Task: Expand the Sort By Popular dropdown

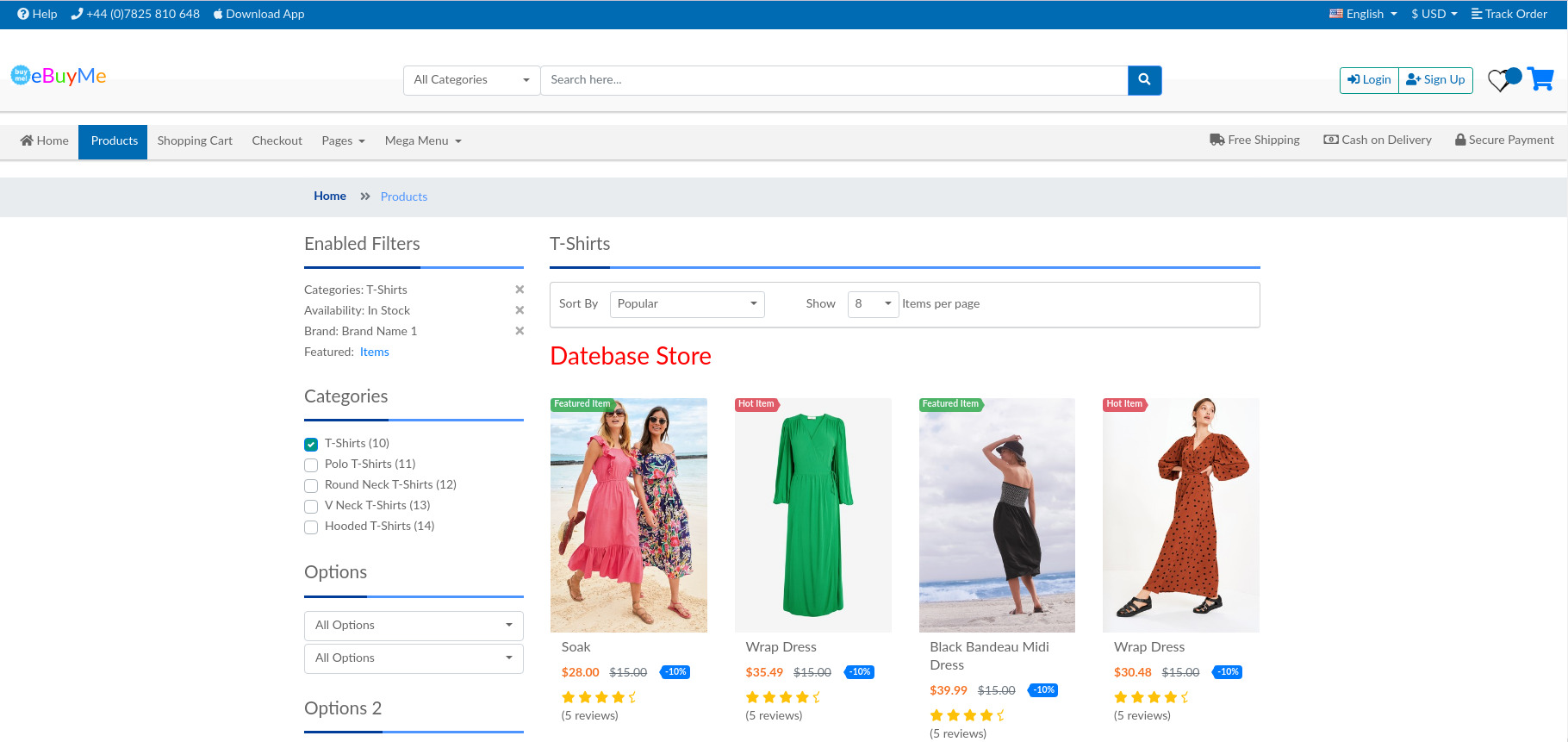Action: click(x=687, y=304)
